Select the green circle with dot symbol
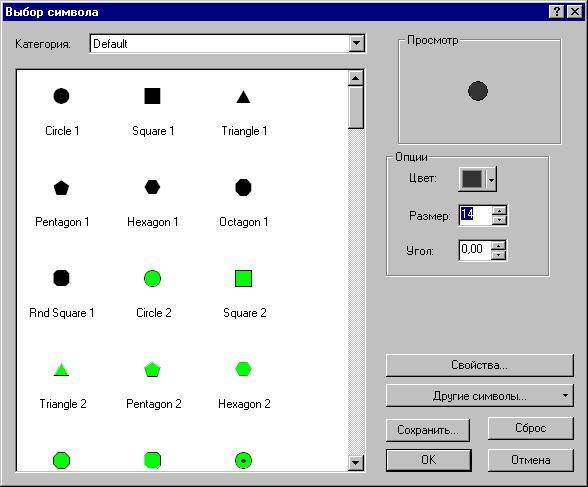Viewport: 588px width, 487px height. (x=243, y=460)
